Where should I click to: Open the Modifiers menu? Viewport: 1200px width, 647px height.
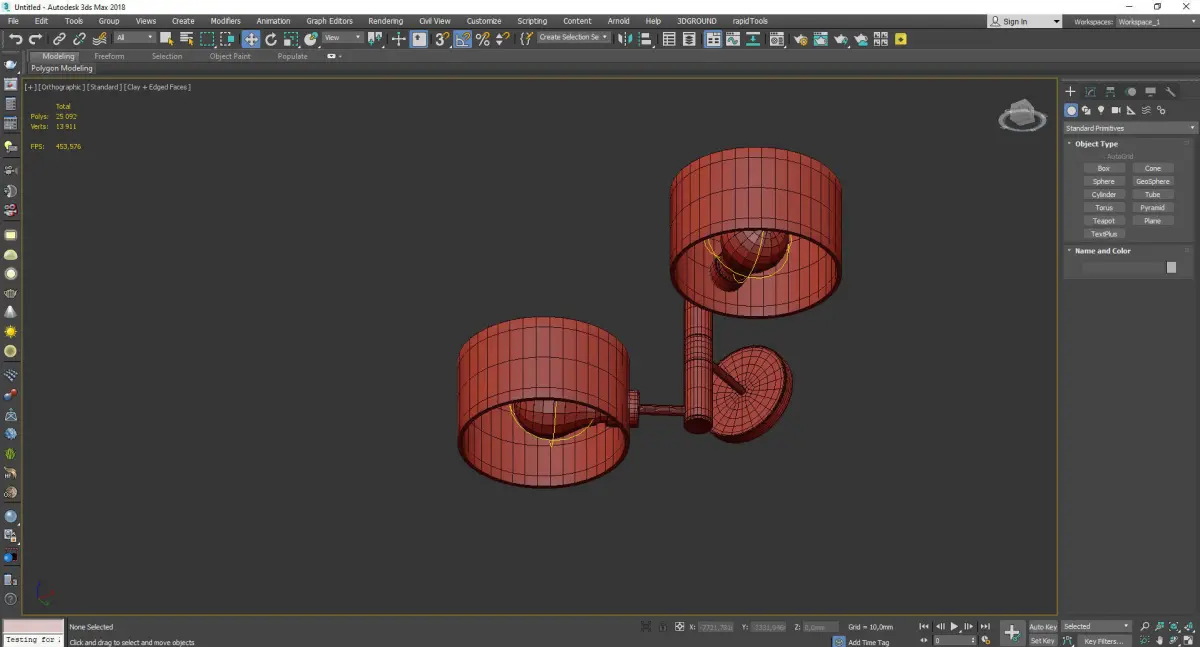tap(225, 21)
